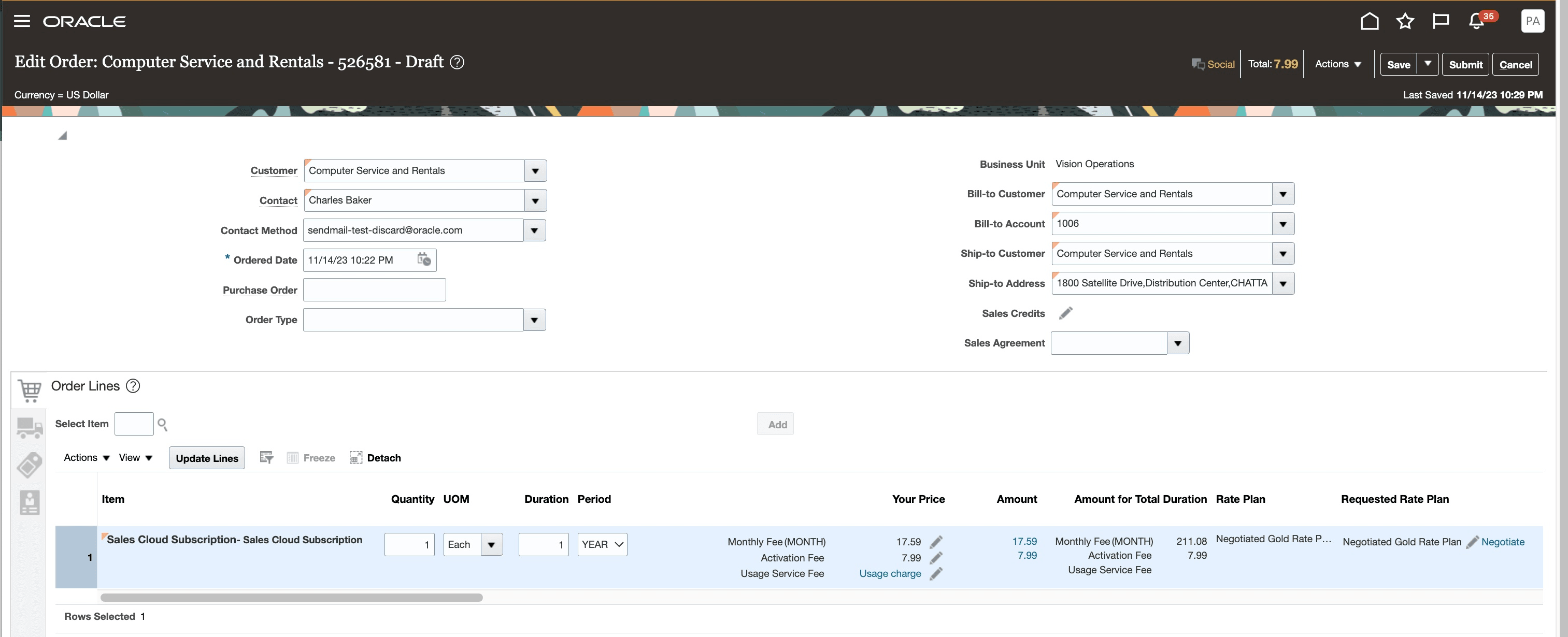Click the Oracle logo

(84, 21)
